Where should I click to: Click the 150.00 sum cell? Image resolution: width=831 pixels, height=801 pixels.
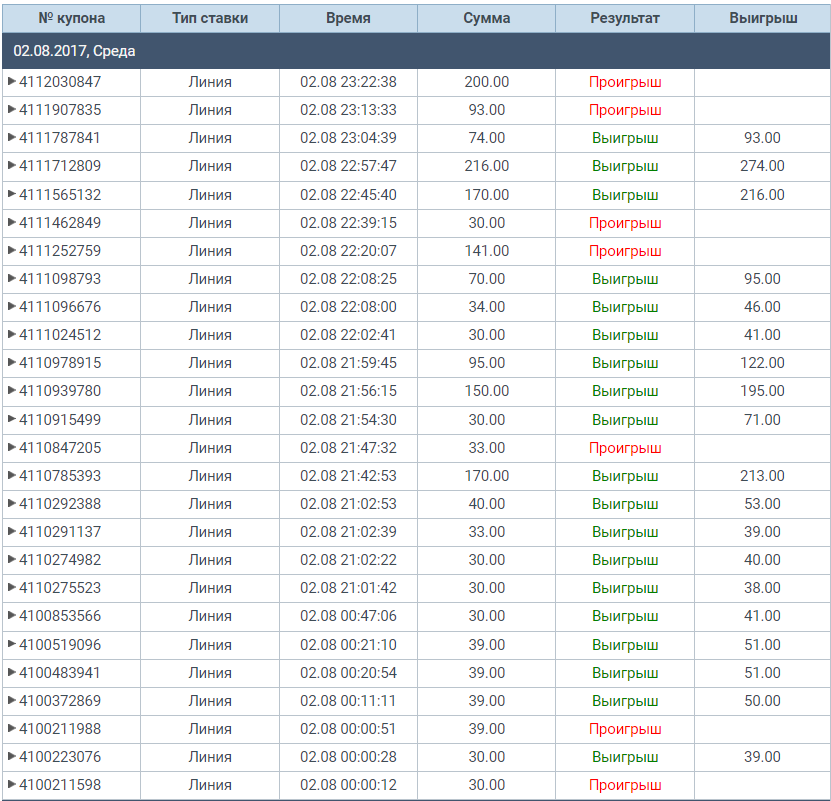click(x=487, y=391)
